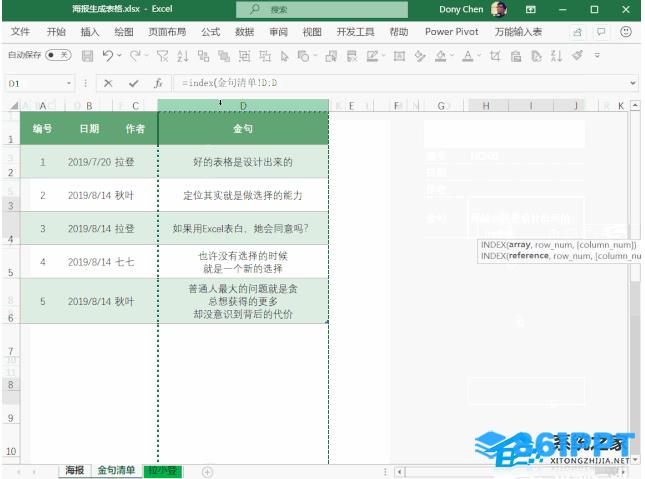The height and width of the screenshot is (479, 645).
Task: Click the shapes icon in quick access toolbar
Action: pos(304,56)
